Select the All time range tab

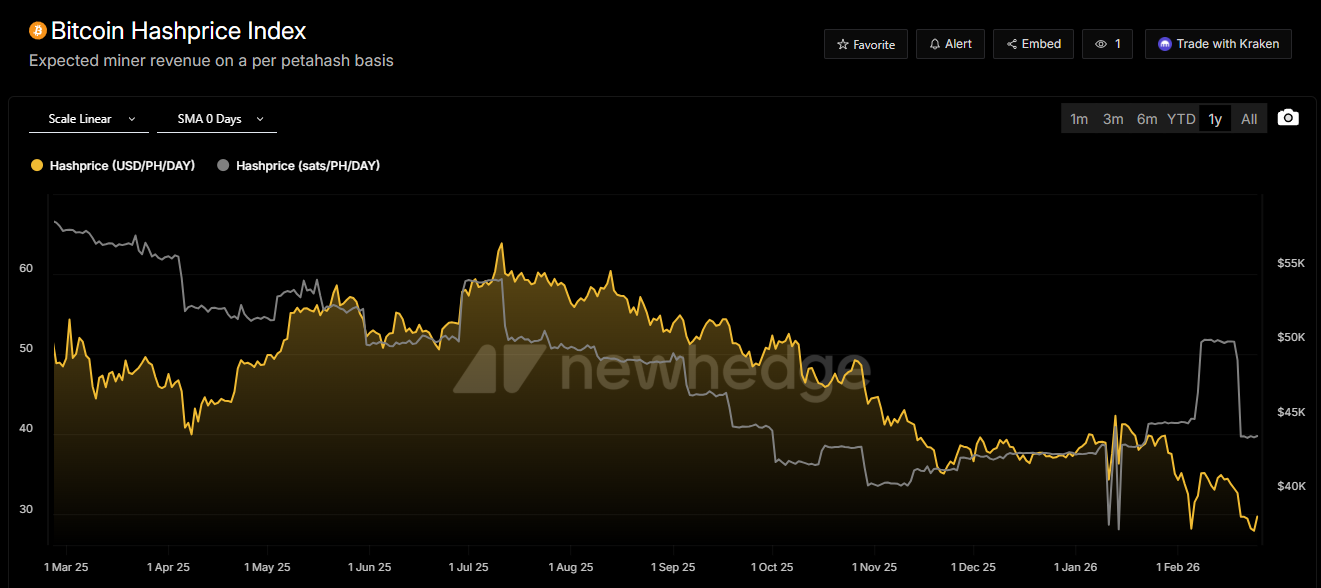coord(1248,117)
